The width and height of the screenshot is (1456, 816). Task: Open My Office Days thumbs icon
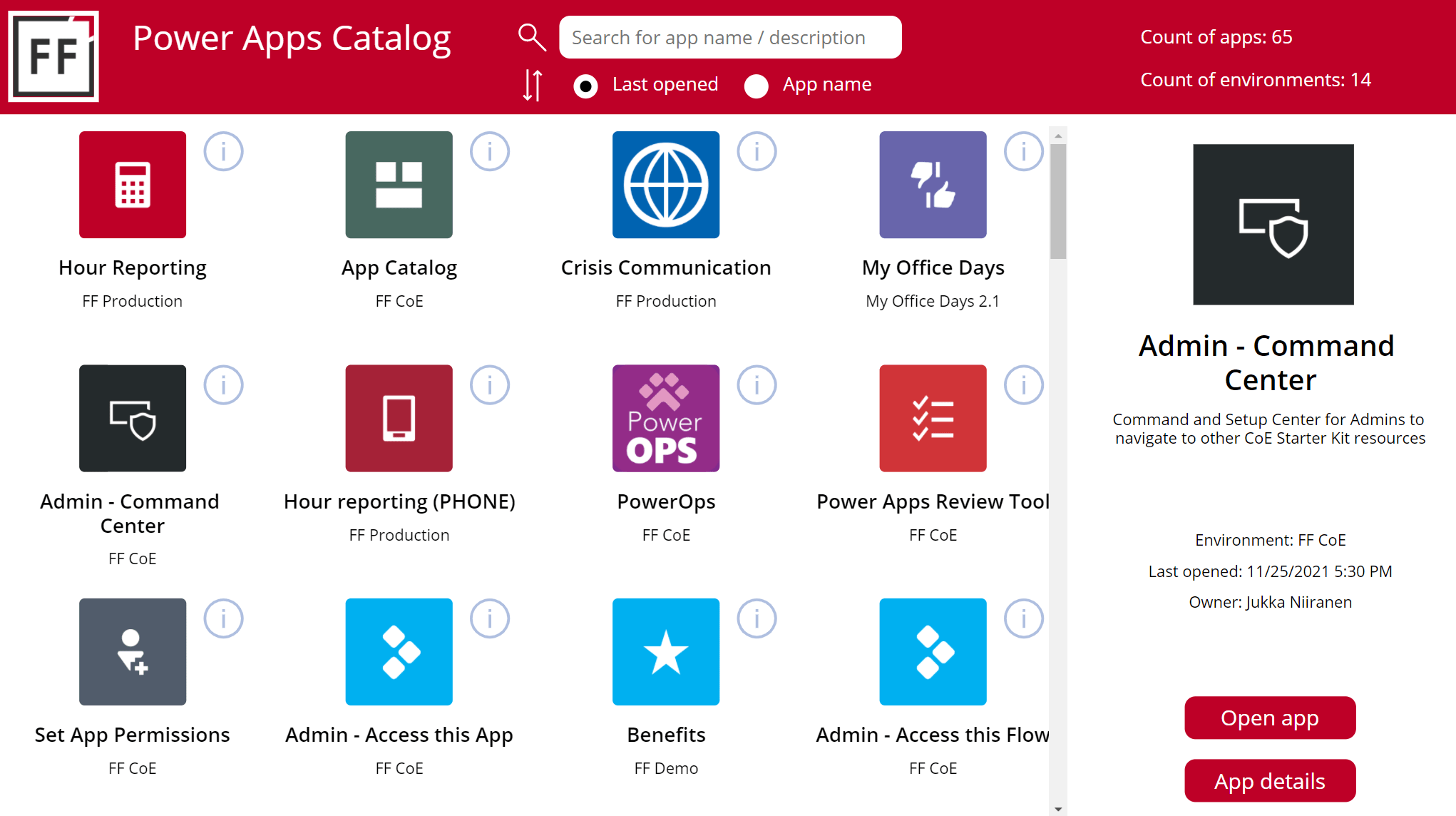coord(932,185)
